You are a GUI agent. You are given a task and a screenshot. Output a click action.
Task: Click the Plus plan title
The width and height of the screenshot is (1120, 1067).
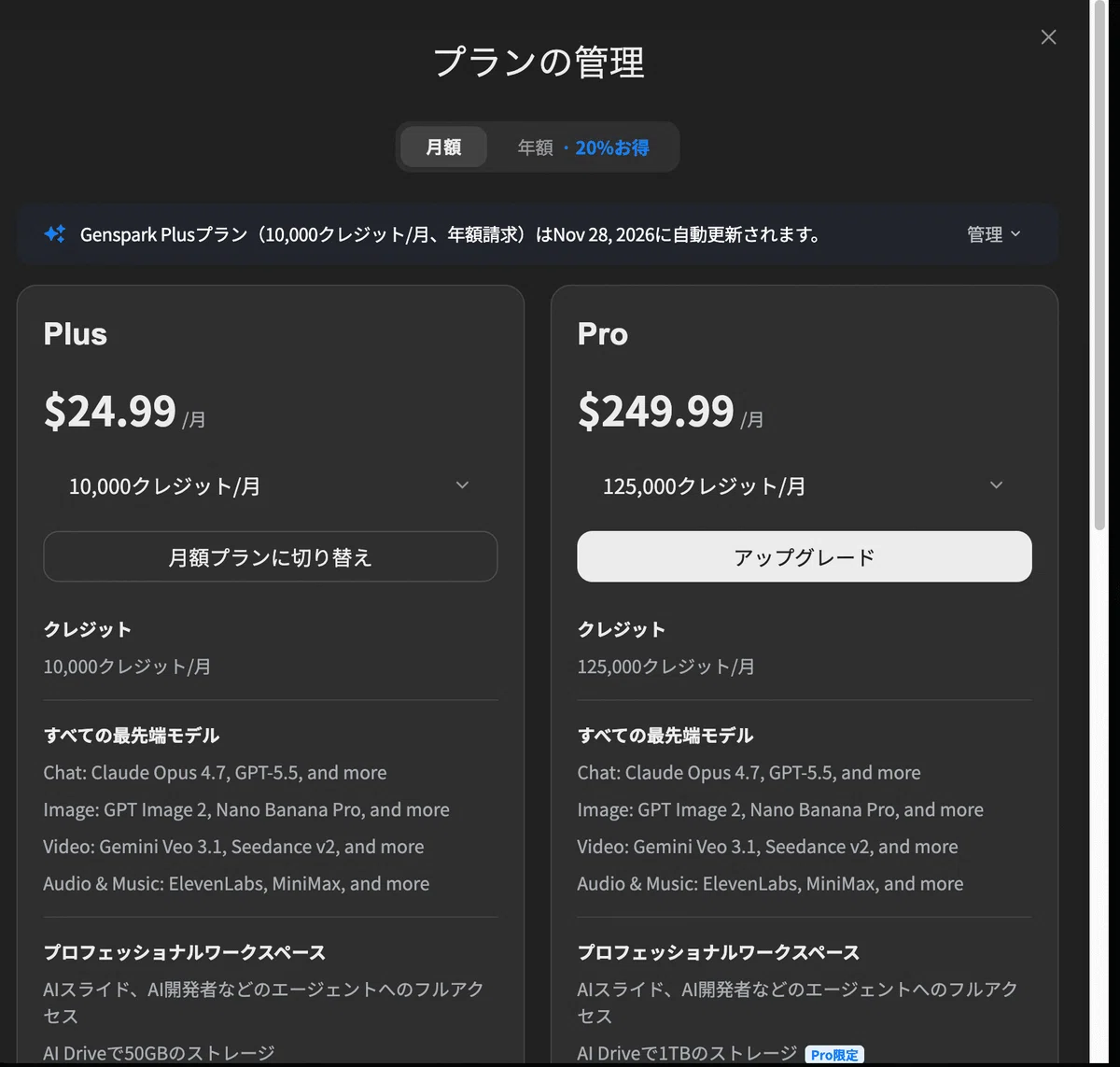(76, 334)
